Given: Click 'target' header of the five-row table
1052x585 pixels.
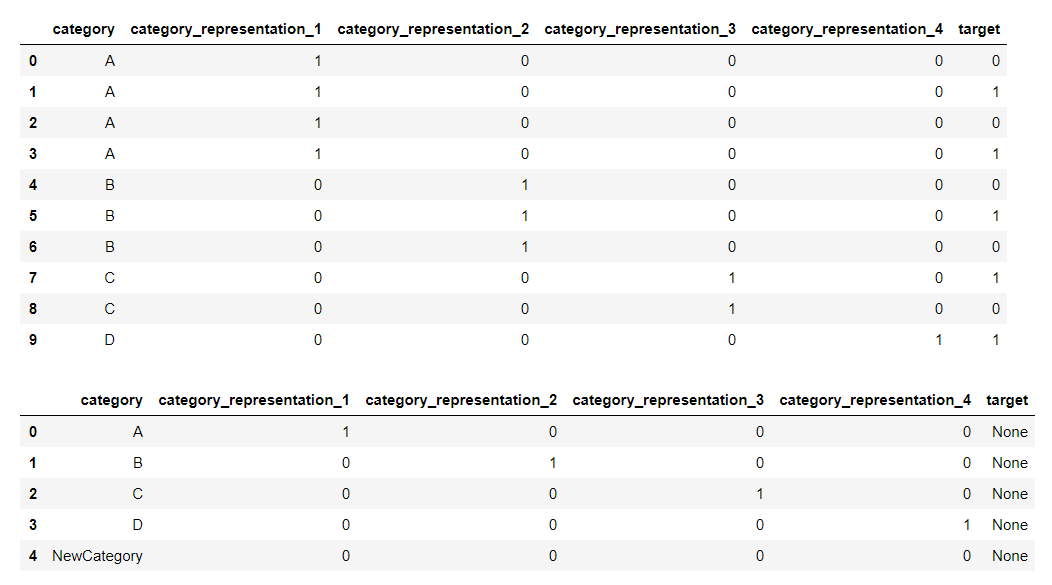Looking at the screenshot, I should pyautogui.click(x=1007, y=401).
